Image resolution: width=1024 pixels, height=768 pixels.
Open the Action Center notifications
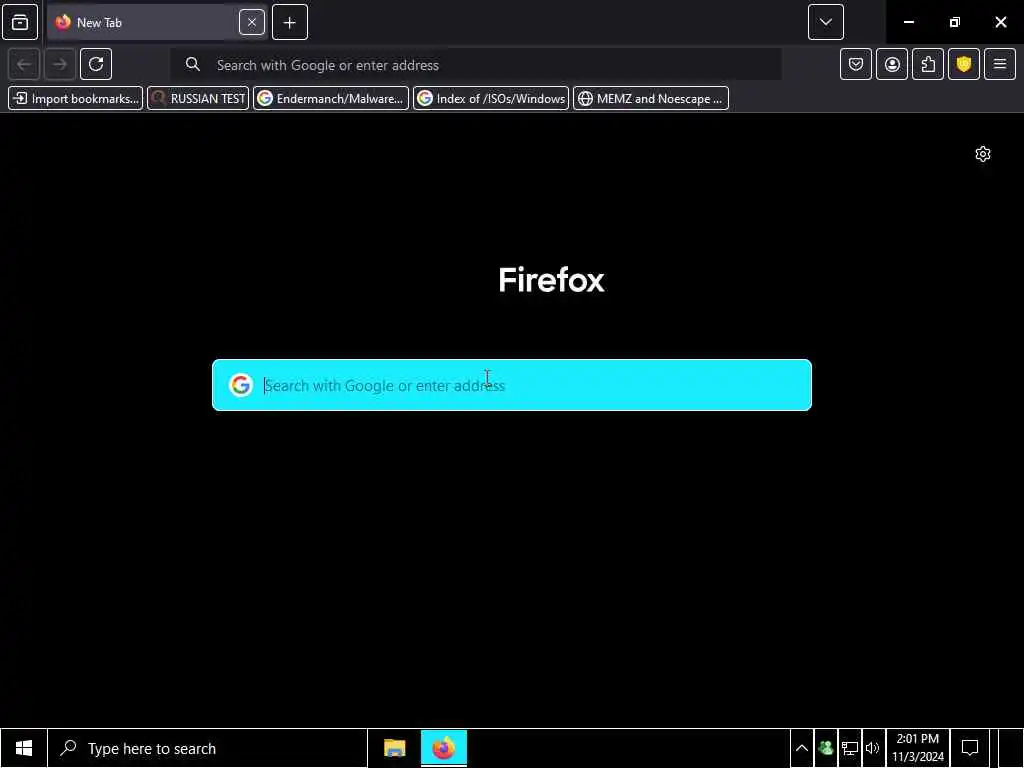pyautogui.click(x=970, y=748)
